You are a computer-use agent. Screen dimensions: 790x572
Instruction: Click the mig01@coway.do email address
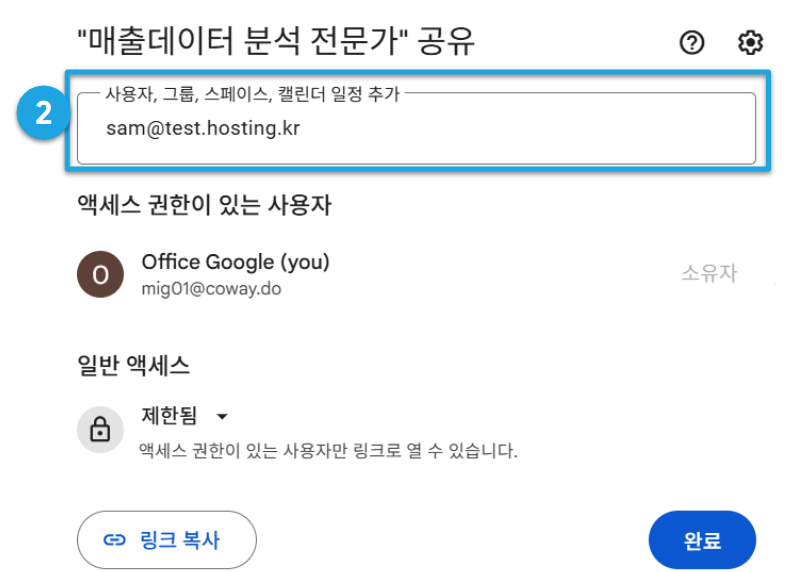[211, 289]
